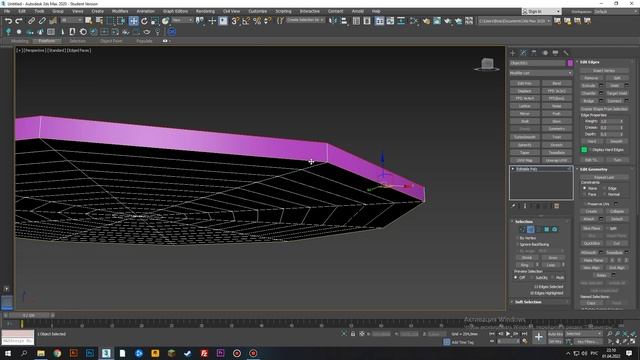Open the Create command panel tab
Viewport: 640px width, 360px height.
pos(513,53)
